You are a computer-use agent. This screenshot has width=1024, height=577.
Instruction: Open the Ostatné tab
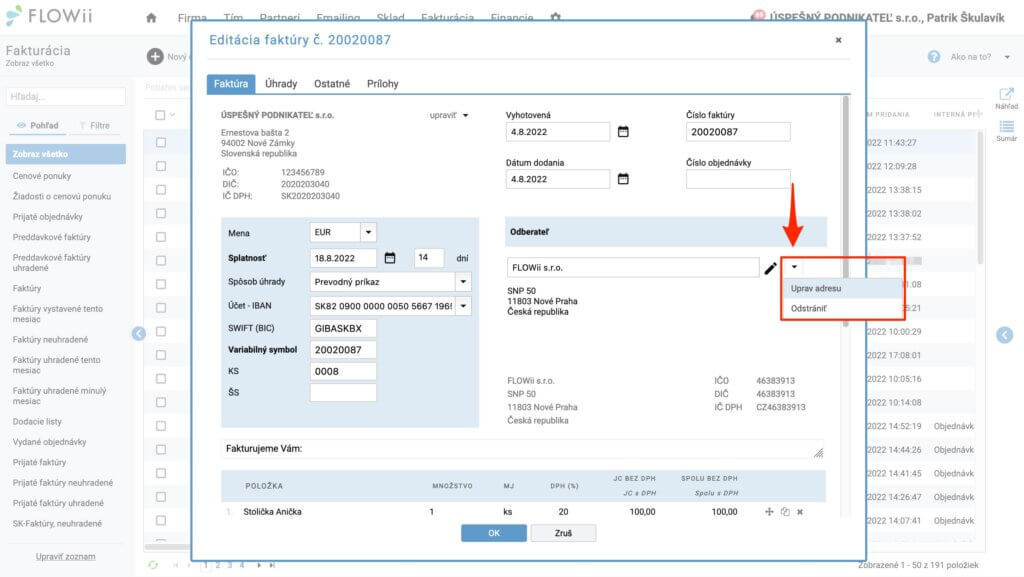pos(332,84)
